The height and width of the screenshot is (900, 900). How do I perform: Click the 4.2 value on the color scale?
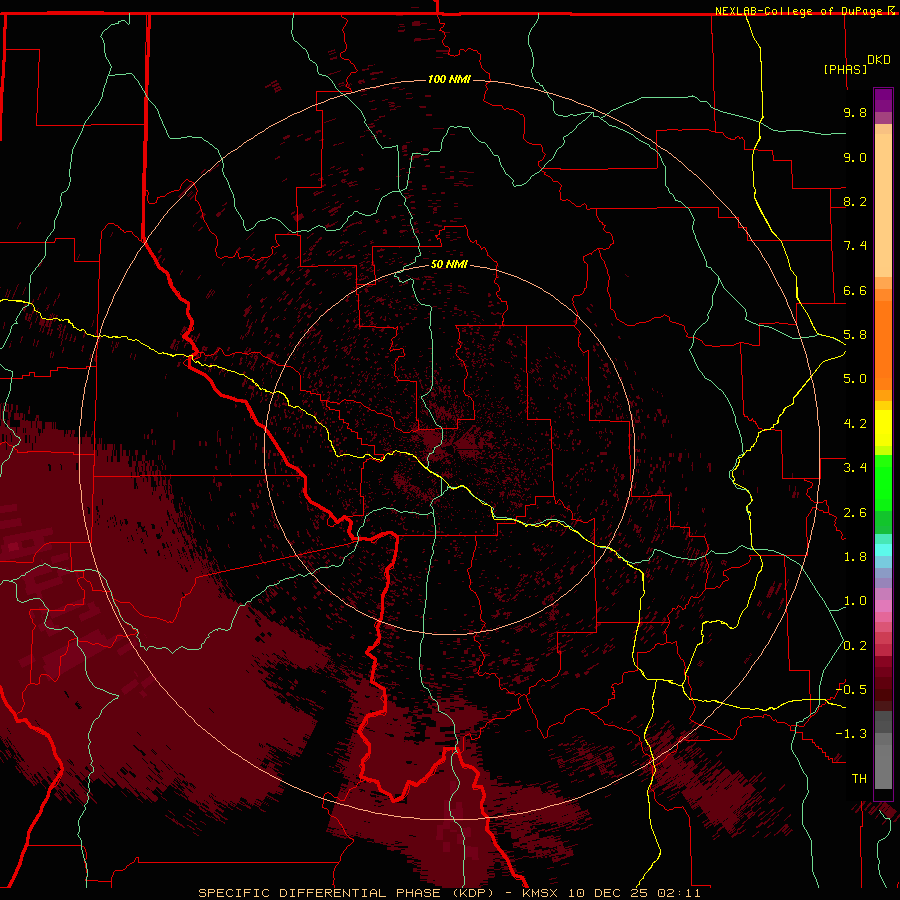pos(855,424)
